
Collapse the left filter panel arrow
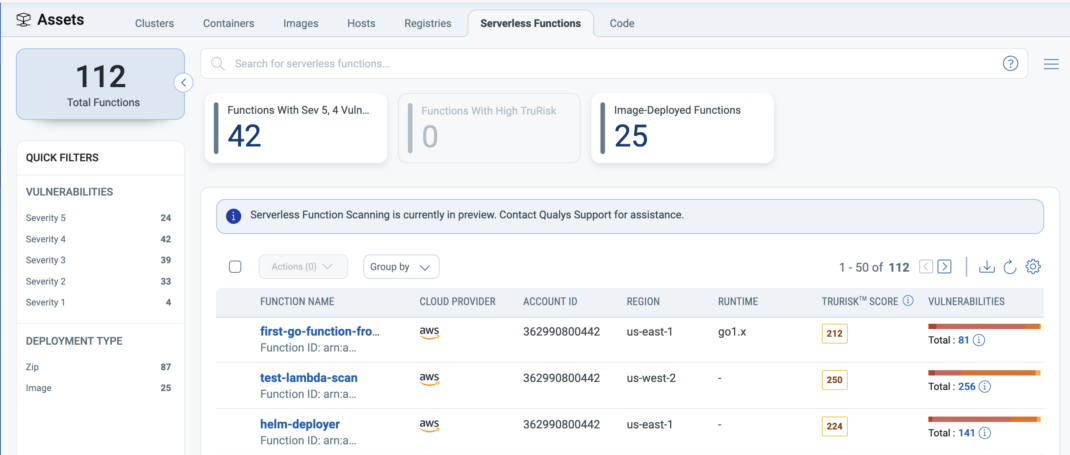pos(184,83)
